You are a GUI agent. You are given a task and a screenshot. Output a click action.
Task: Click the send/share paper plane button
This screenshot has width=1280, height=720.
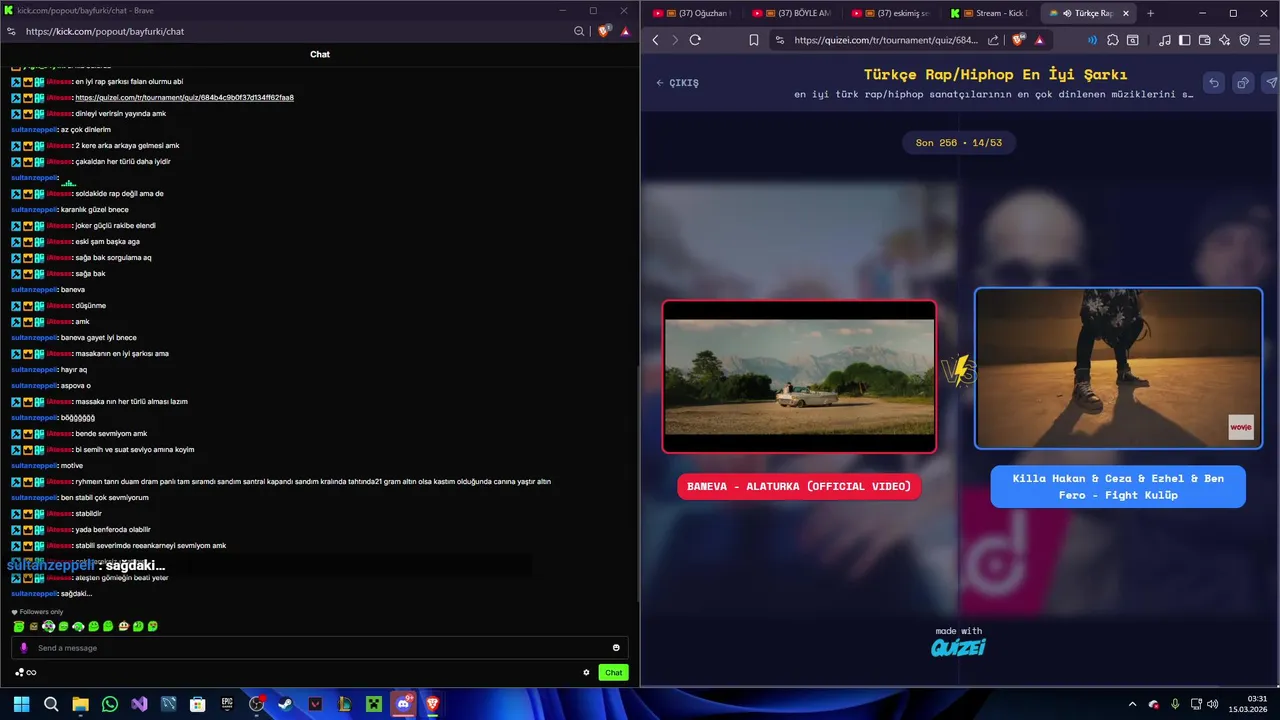coord(1271,83)
